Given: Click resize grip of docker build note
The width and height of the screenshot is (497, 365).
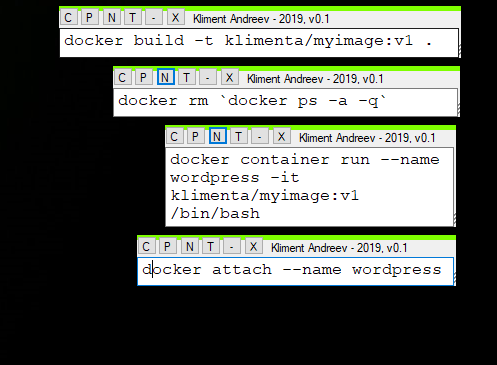Looking at the screenshot, I should click(460, 51).
